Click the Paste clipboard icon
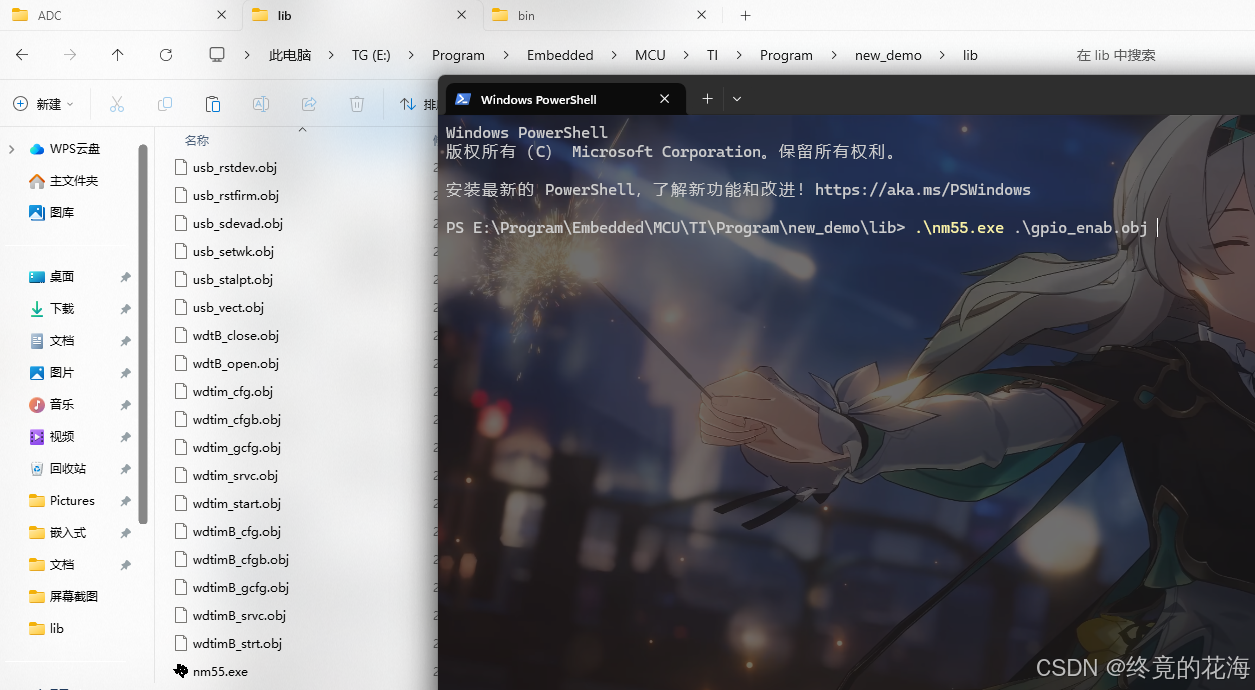 [213, 104]
